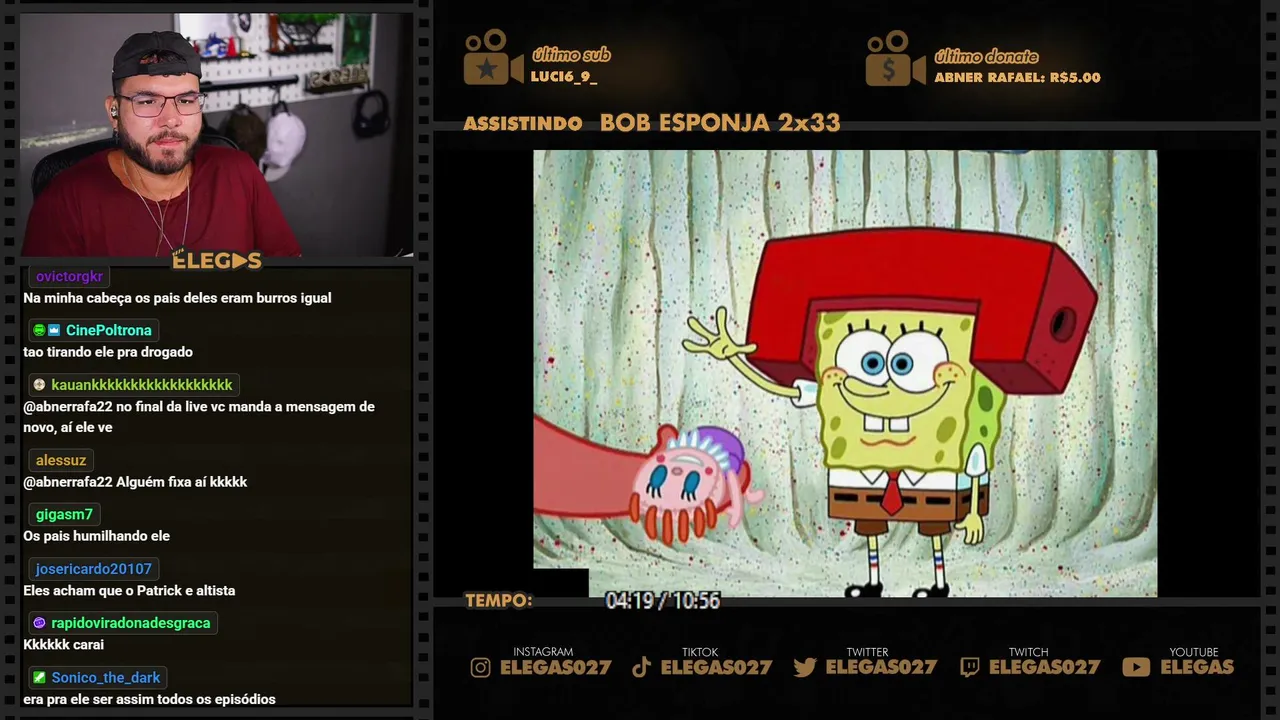Click the star camera icon beside Último sub
Viewport: 1280px width, 720px height.
click(493, 58)
